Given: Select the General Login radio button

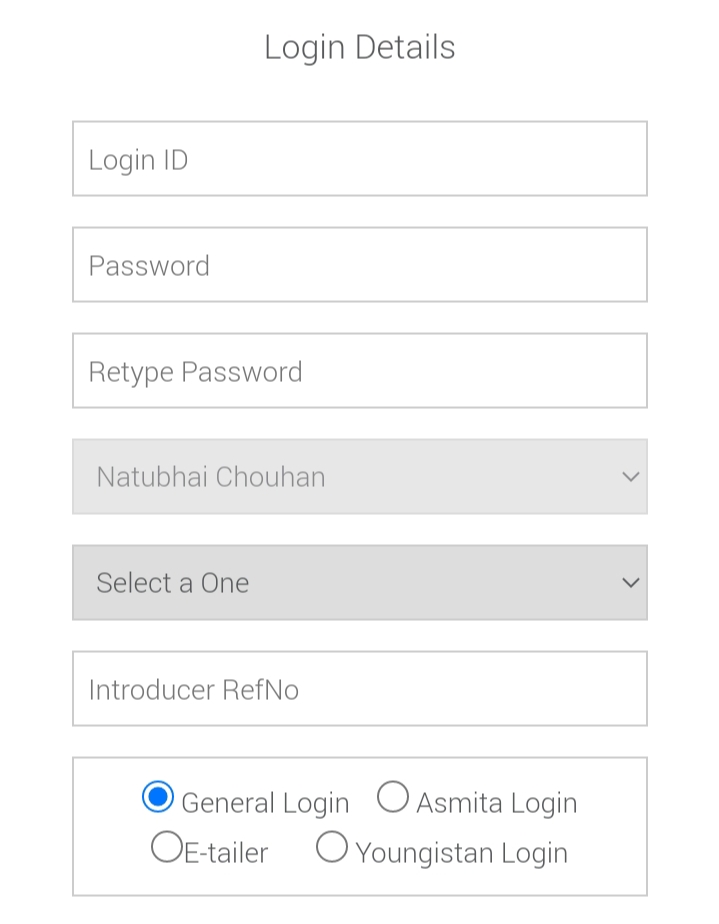Looking at the screenshot, I should click(158, 797).
